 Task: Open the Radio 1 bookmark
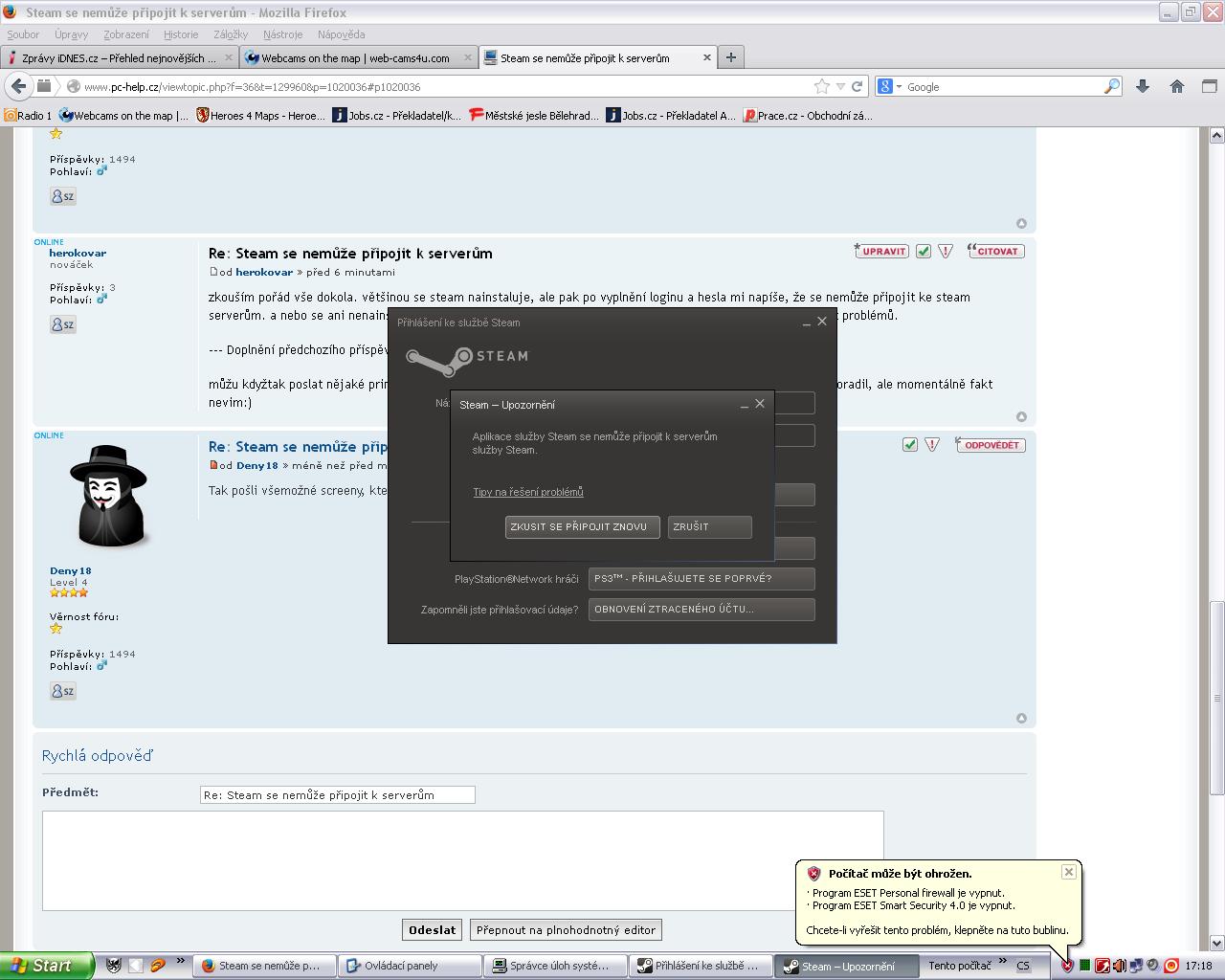pos(28,116)
